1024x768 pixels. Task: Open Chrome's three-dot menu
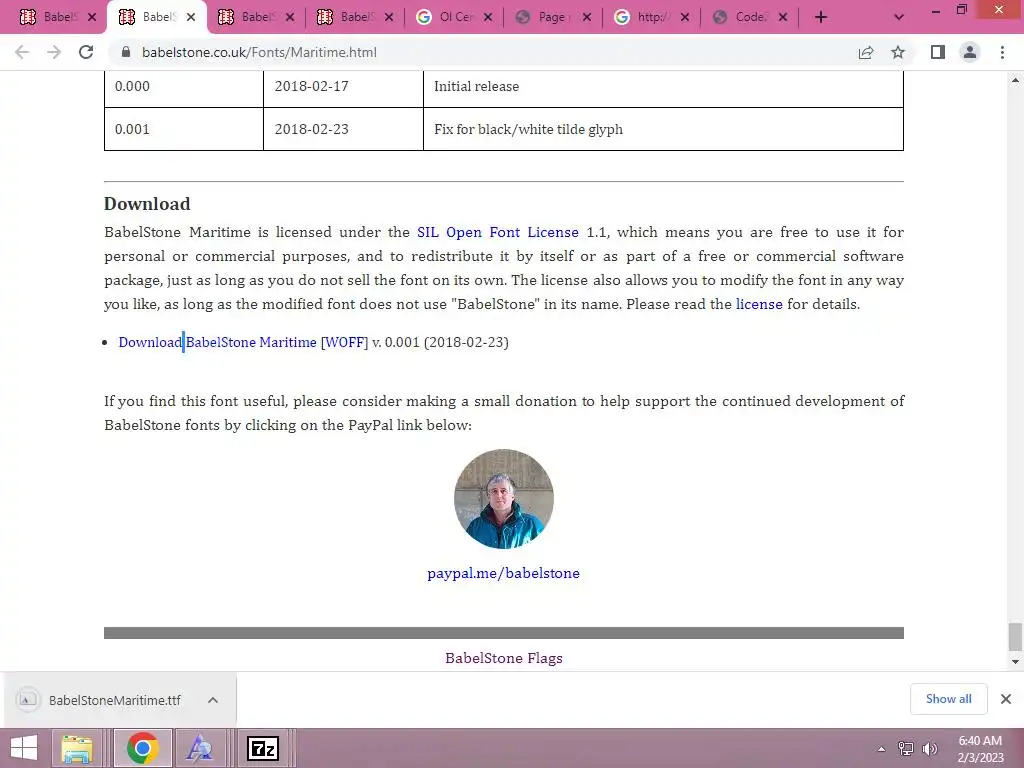(x=1002, y=52)
